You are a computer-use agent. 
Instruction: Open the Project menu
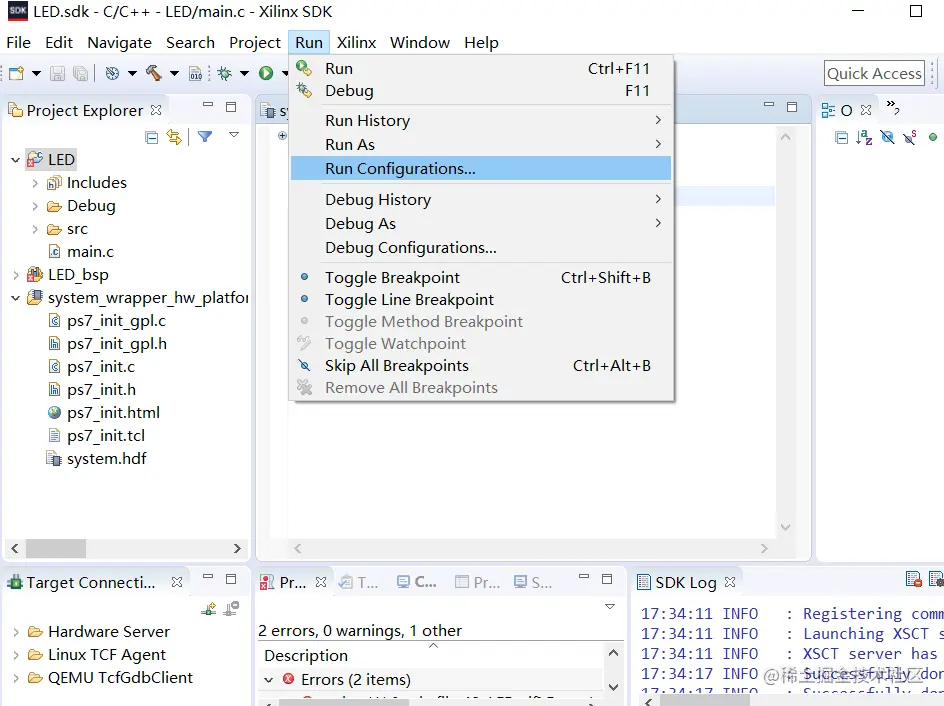coord(255,43)
